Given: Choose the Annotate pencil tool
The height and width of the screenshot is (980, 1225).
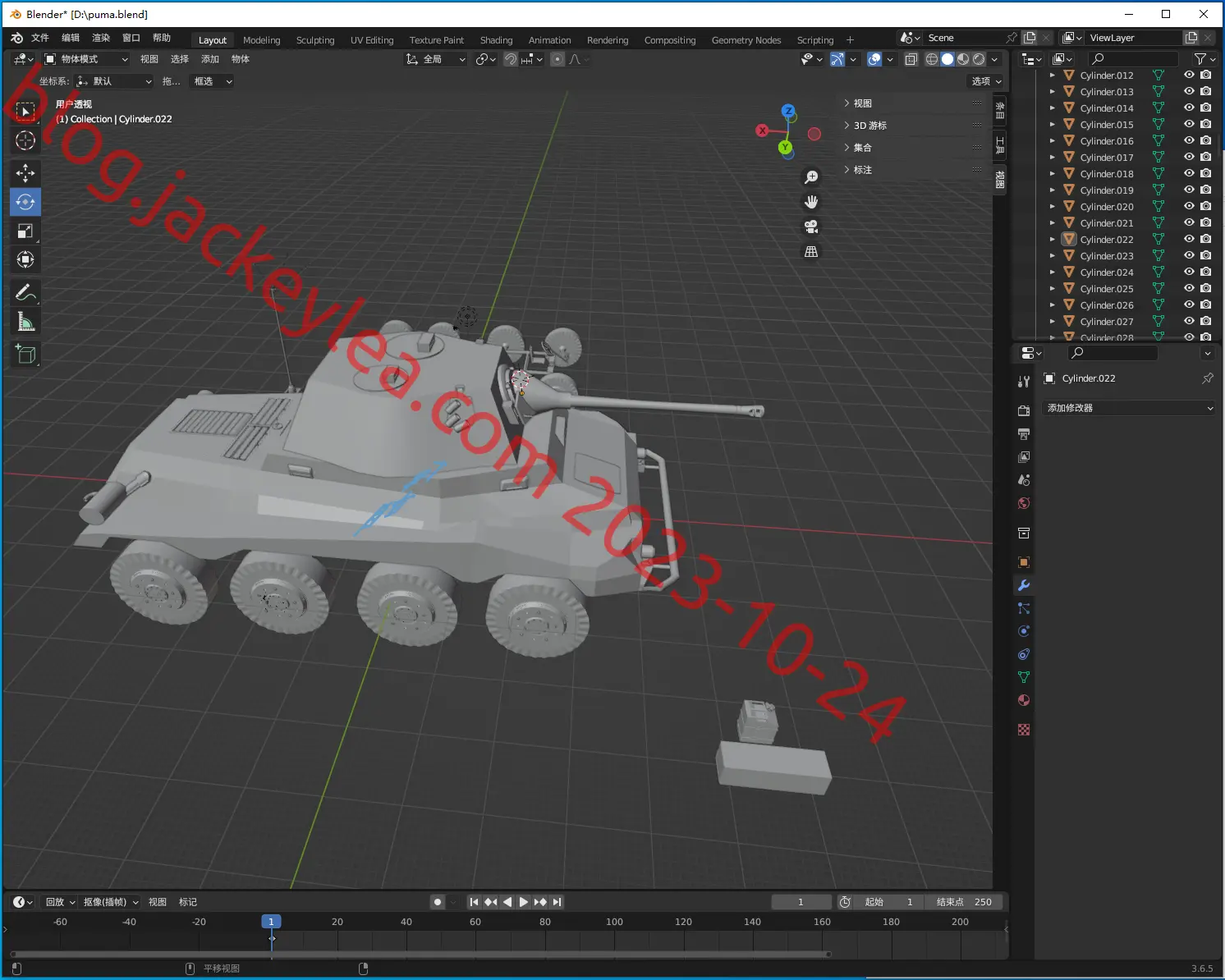Looking at the screenshot, I should pyautogui.click(x=25, y=292).
